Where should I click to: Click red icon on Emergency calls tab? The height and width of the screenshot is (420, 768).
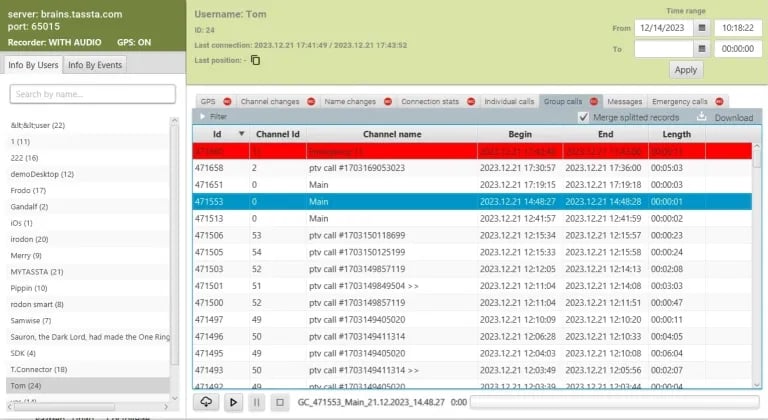[x=719, y=101]
